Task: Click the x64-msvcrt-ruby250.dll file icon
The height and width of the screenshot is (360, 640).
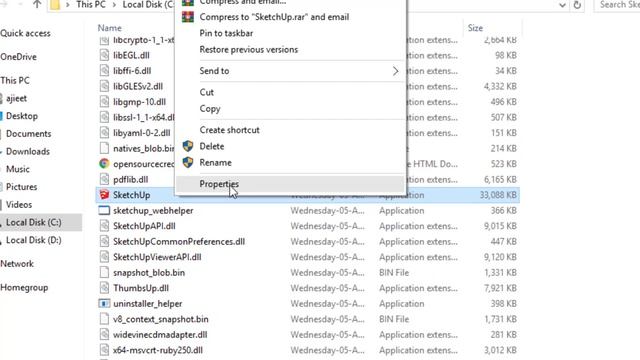Action: tap(104, 350)
